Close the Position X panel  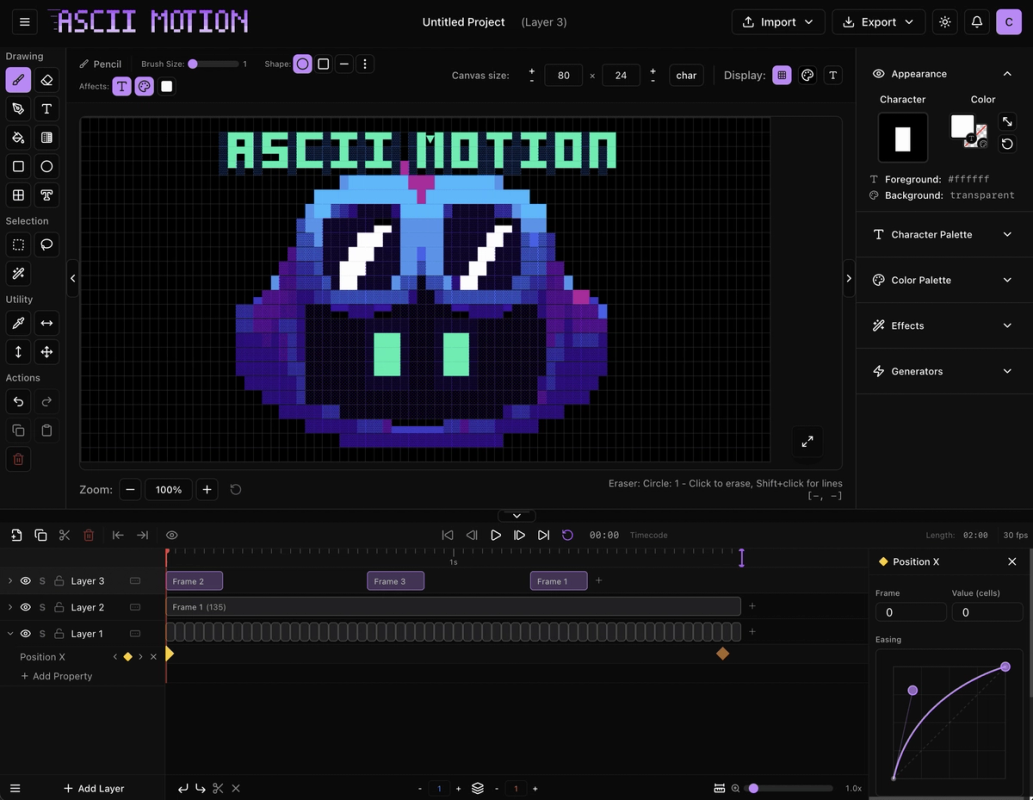pos(1012,561)
